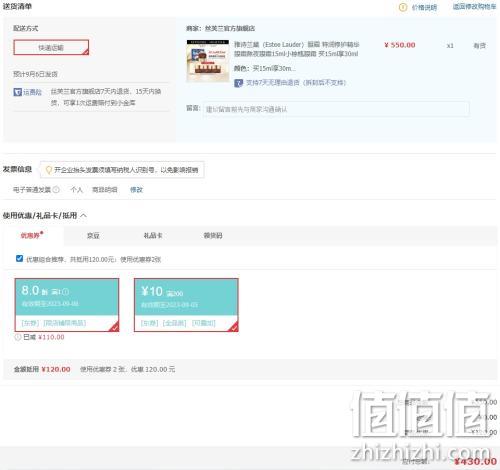The height and width of the screenshot is (470, 500).
Task: Click the 商品明细 invoice content text
Action: coord(105,190)
